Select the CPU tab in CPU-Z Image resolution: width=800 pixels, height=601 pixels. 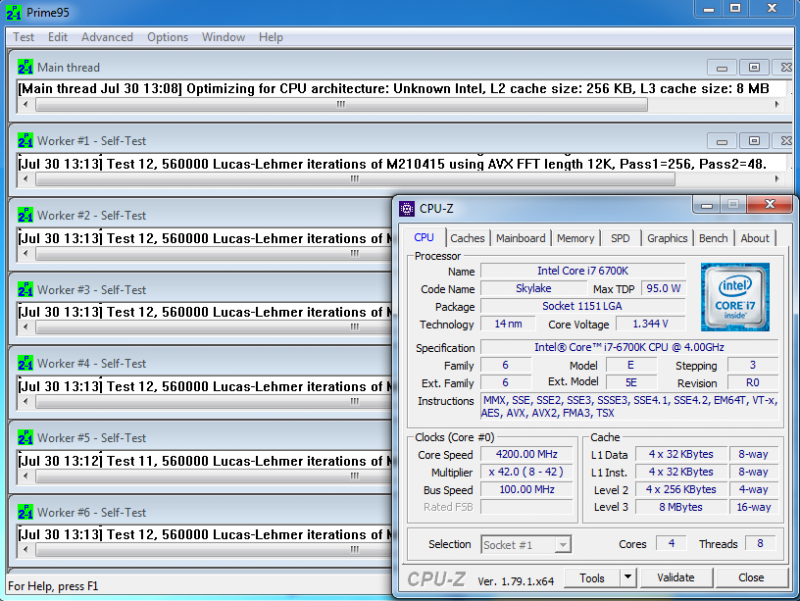tap(423, 237)
